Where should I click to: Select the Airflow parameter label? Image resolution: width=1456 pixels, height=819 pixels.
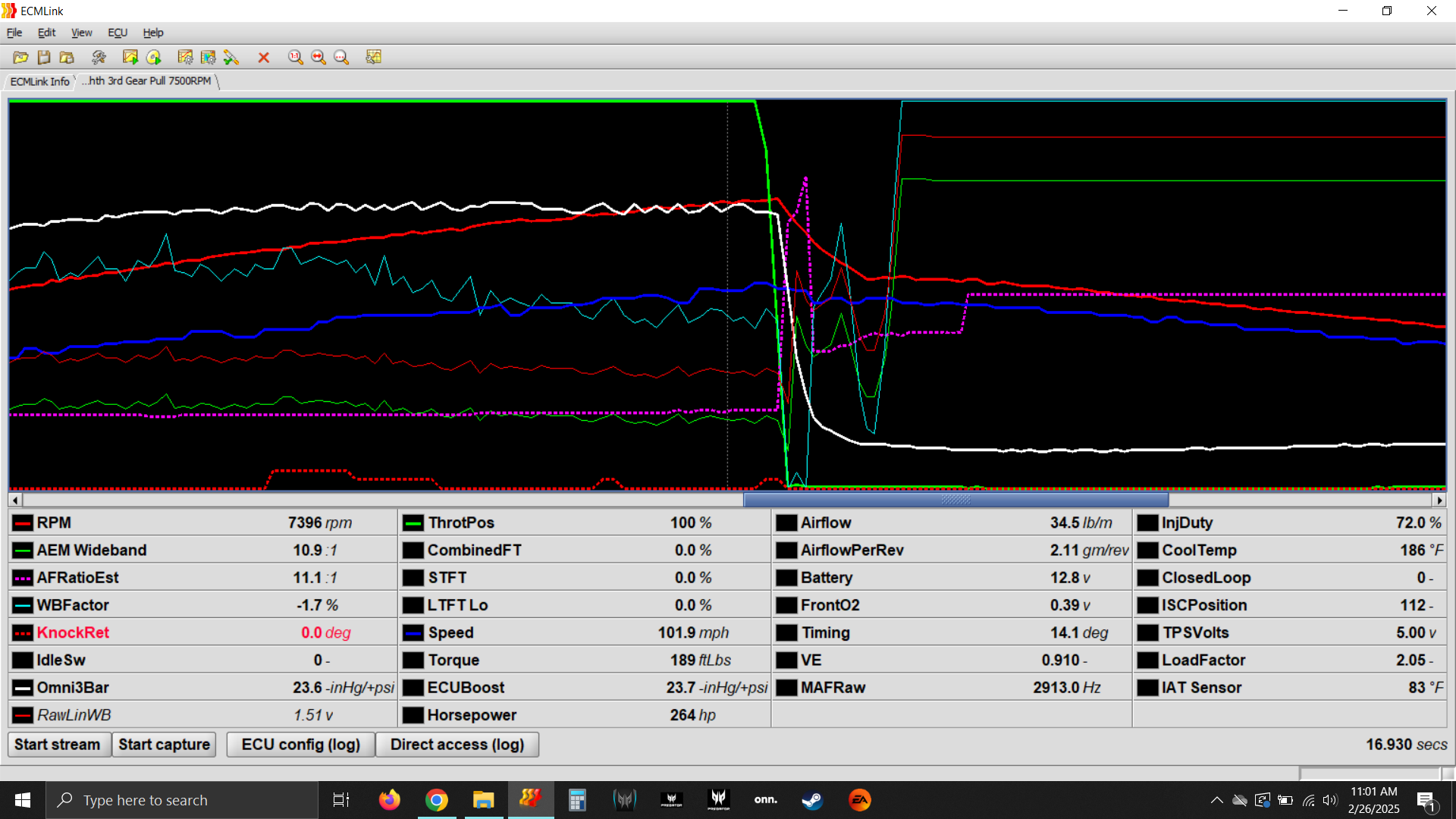click(826, 523)
